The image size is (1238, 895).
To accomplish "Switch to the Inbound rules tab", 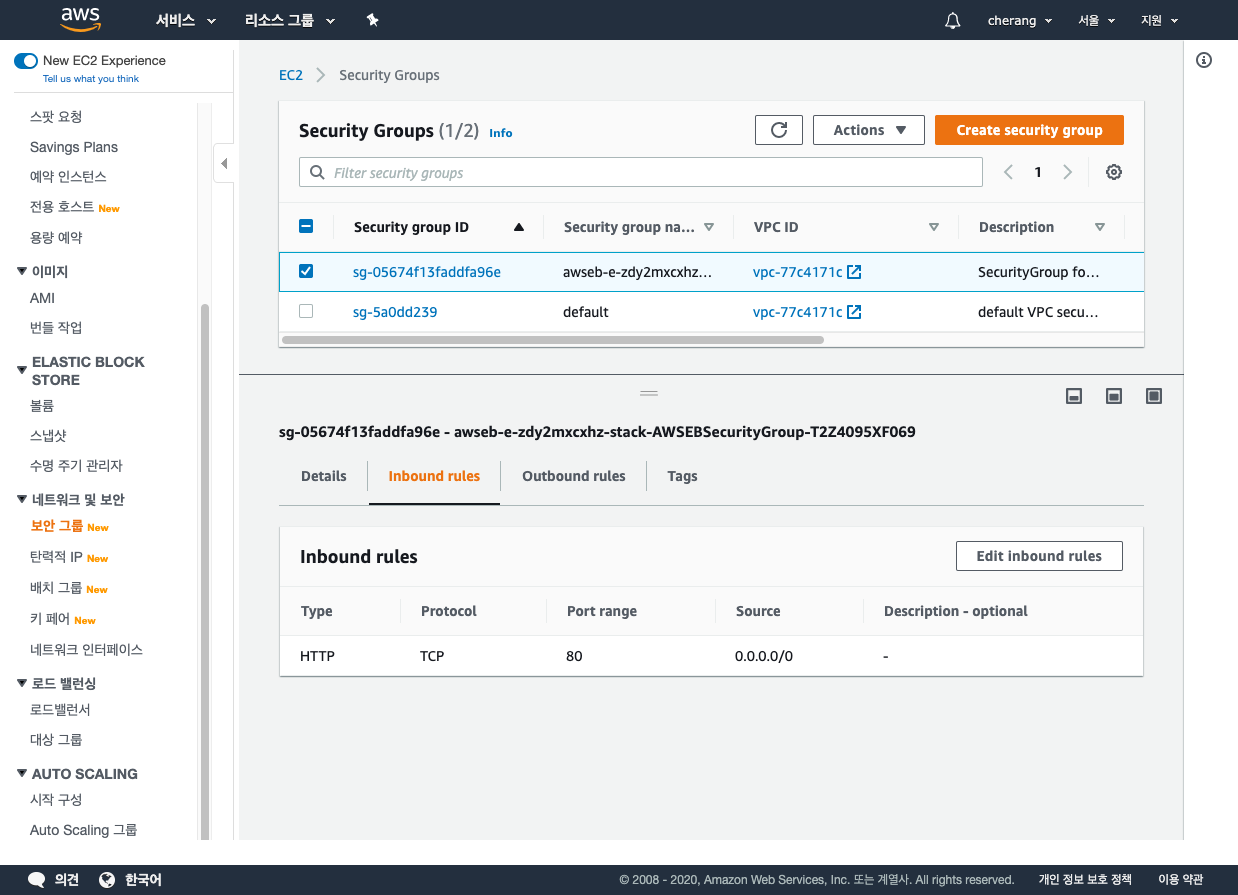I will (434, 476).
